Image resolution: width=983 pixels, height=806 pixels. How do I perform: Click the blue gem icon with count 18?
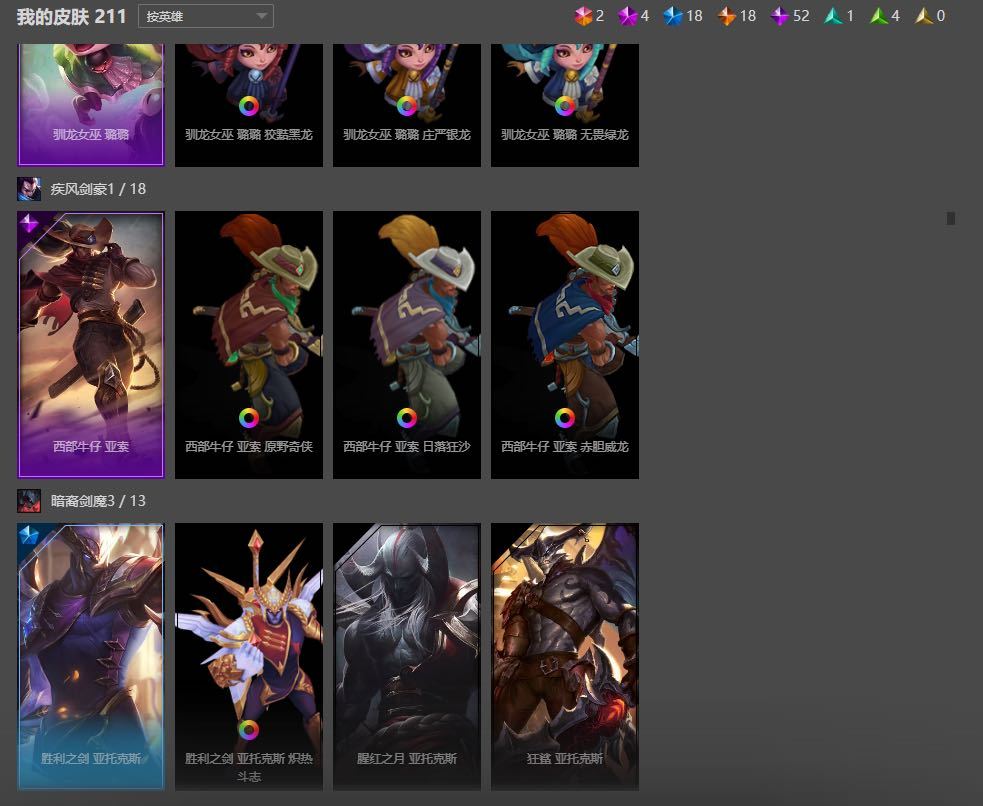click(x=673, y=16)
